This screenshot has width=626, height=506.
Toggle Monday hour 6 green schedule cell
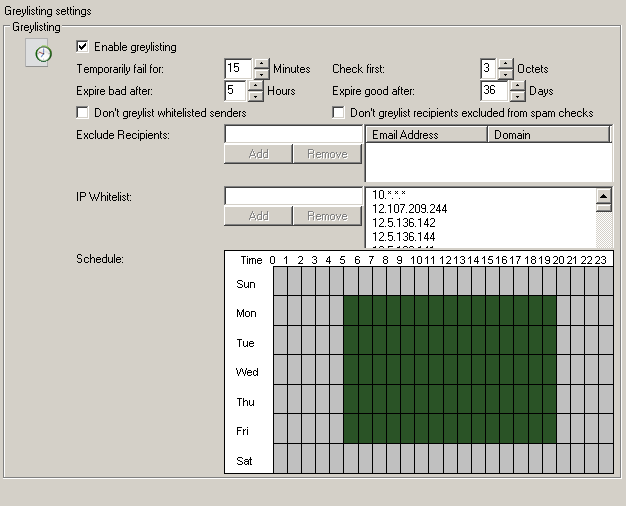[x=365, y=312]
